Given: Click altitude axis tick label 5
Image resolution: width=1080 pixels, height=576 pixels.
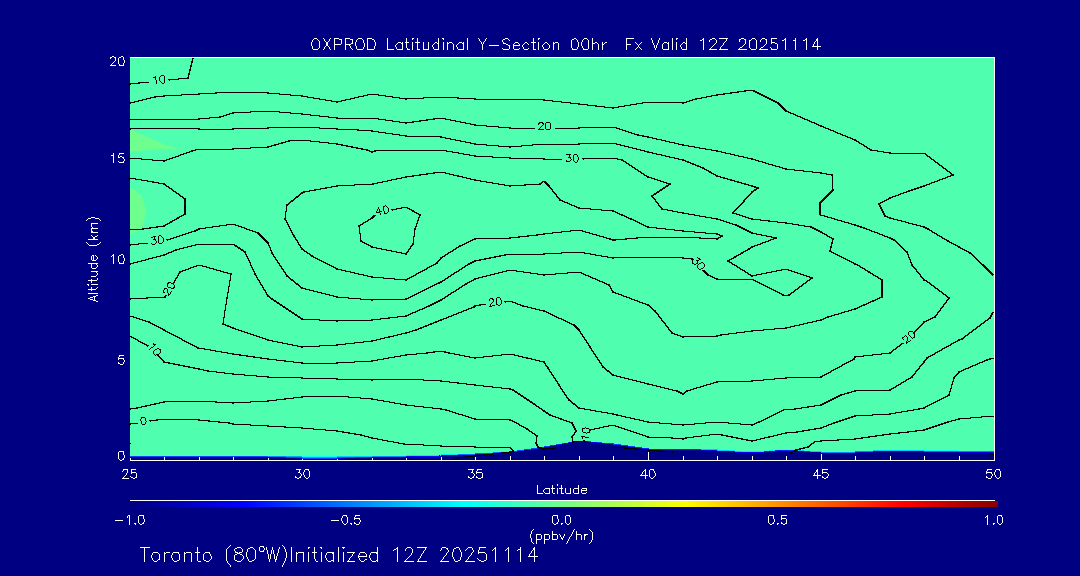Looking at the screenshot, I should 121,360.
